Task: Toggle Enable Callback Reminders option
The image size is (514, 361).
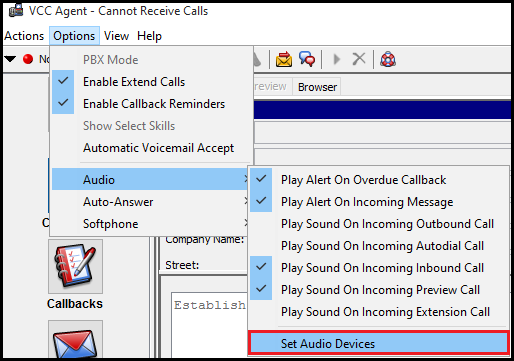Action: point(151,104)
